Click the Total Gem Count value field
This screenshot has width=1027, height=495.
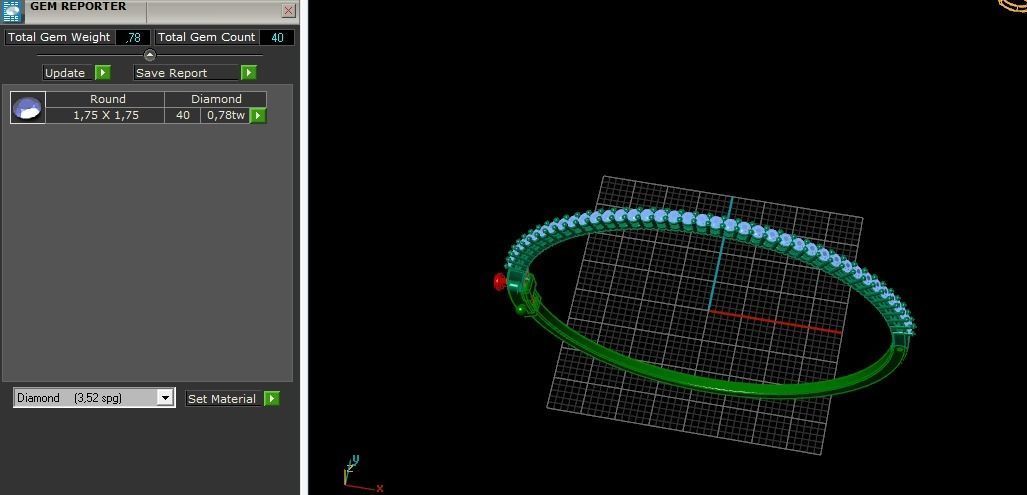[x=277, y=37]
